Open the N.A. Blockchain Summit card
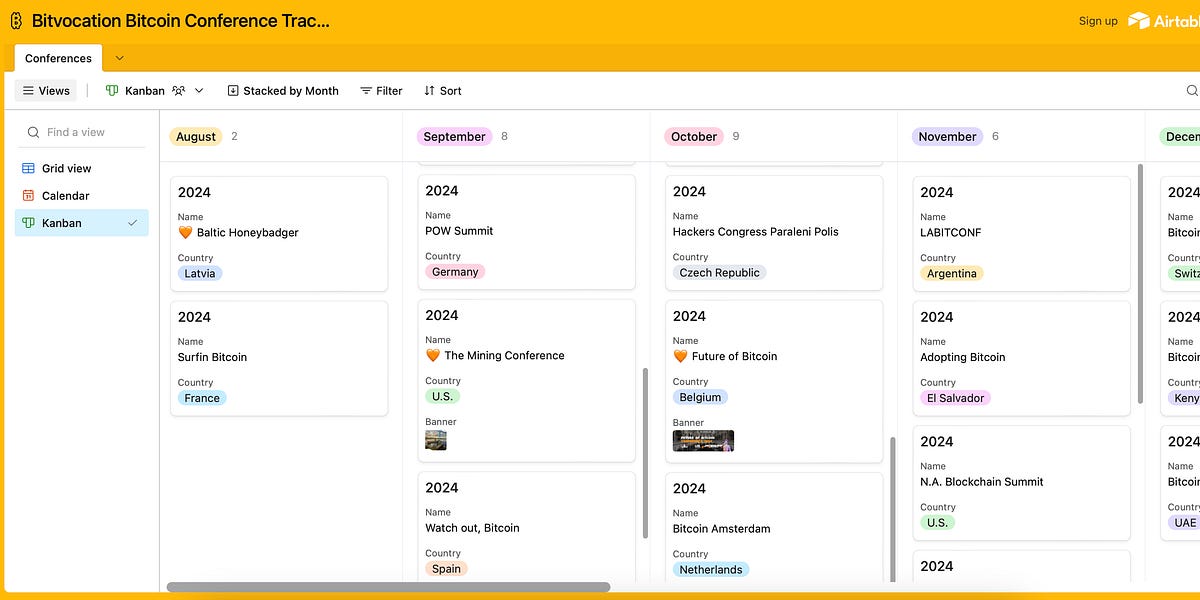 (x=1021, y=483)
